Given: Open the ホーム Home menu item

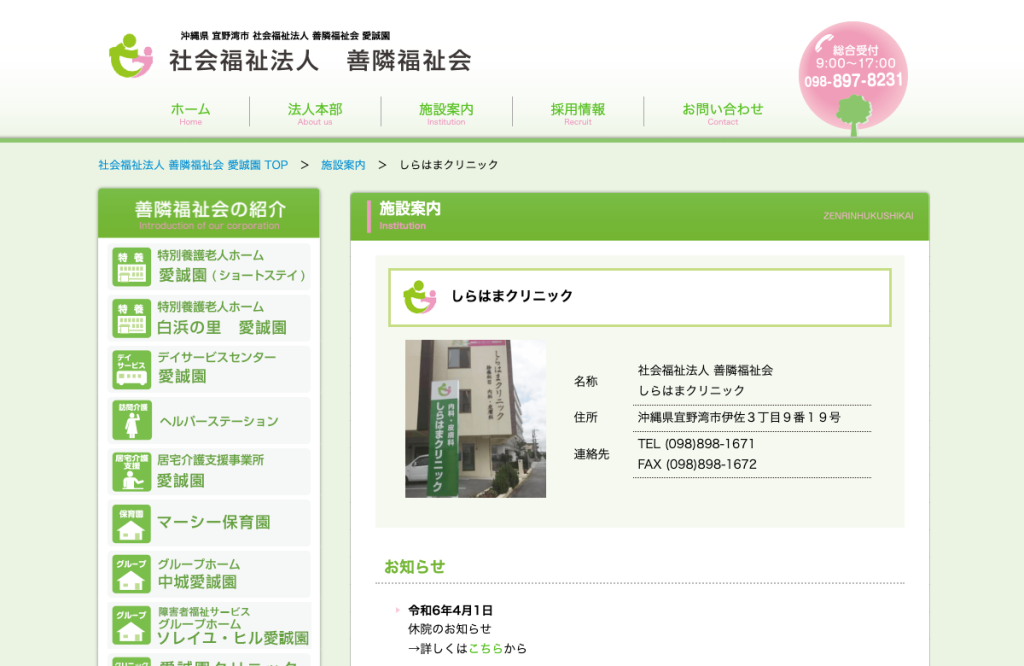Looking at the screenshot, I should [x=191, y=113].
